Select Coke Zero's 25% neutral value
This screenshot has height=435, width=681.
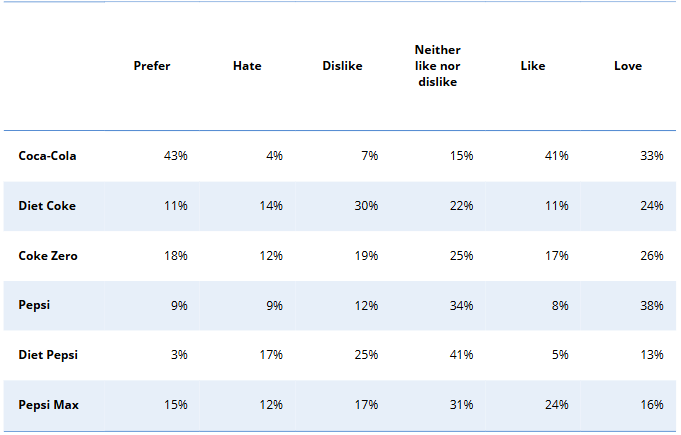pos(461,256)
